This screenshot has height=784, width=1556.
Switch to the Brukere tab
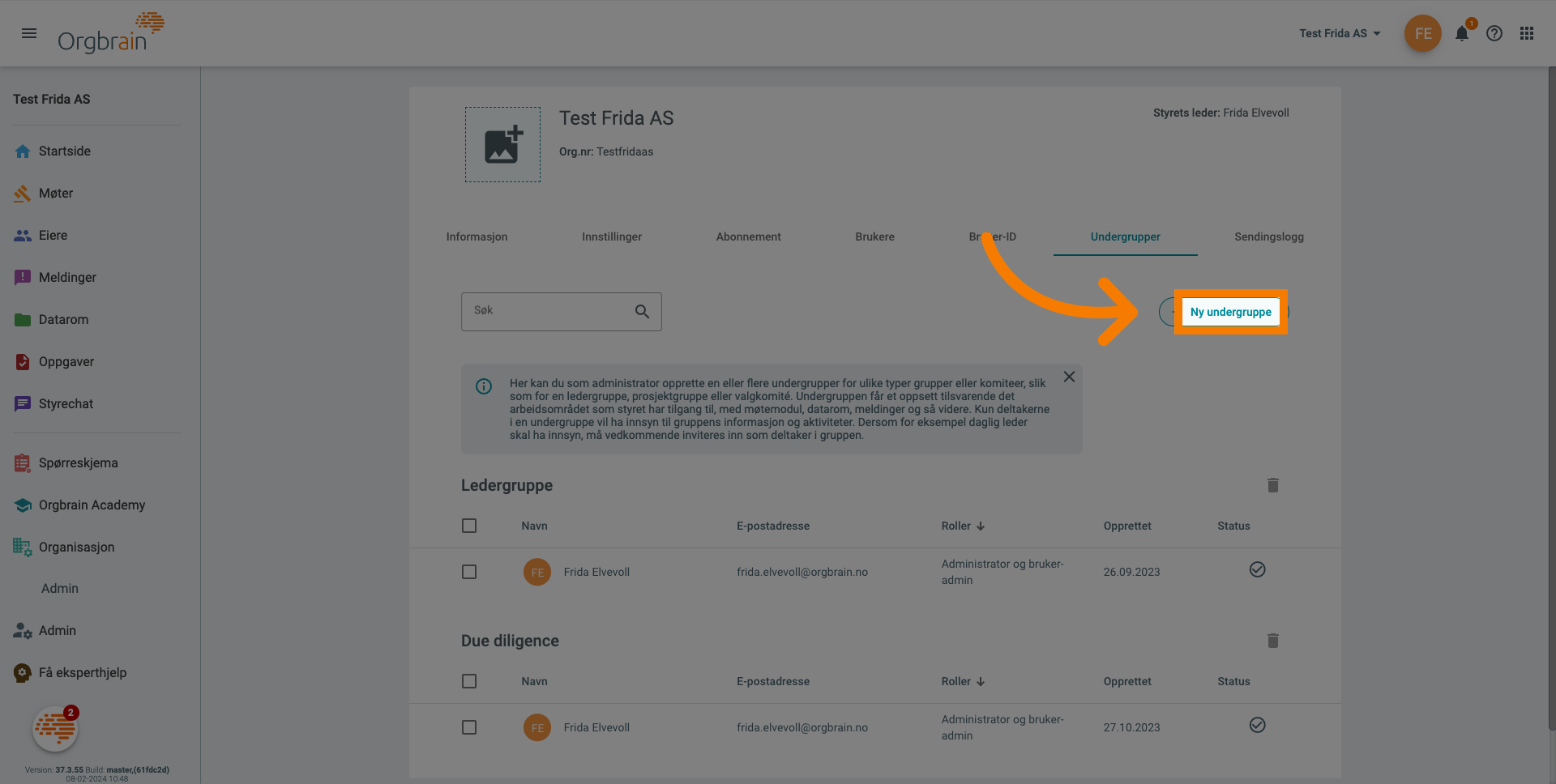click(x=874, y=237)
